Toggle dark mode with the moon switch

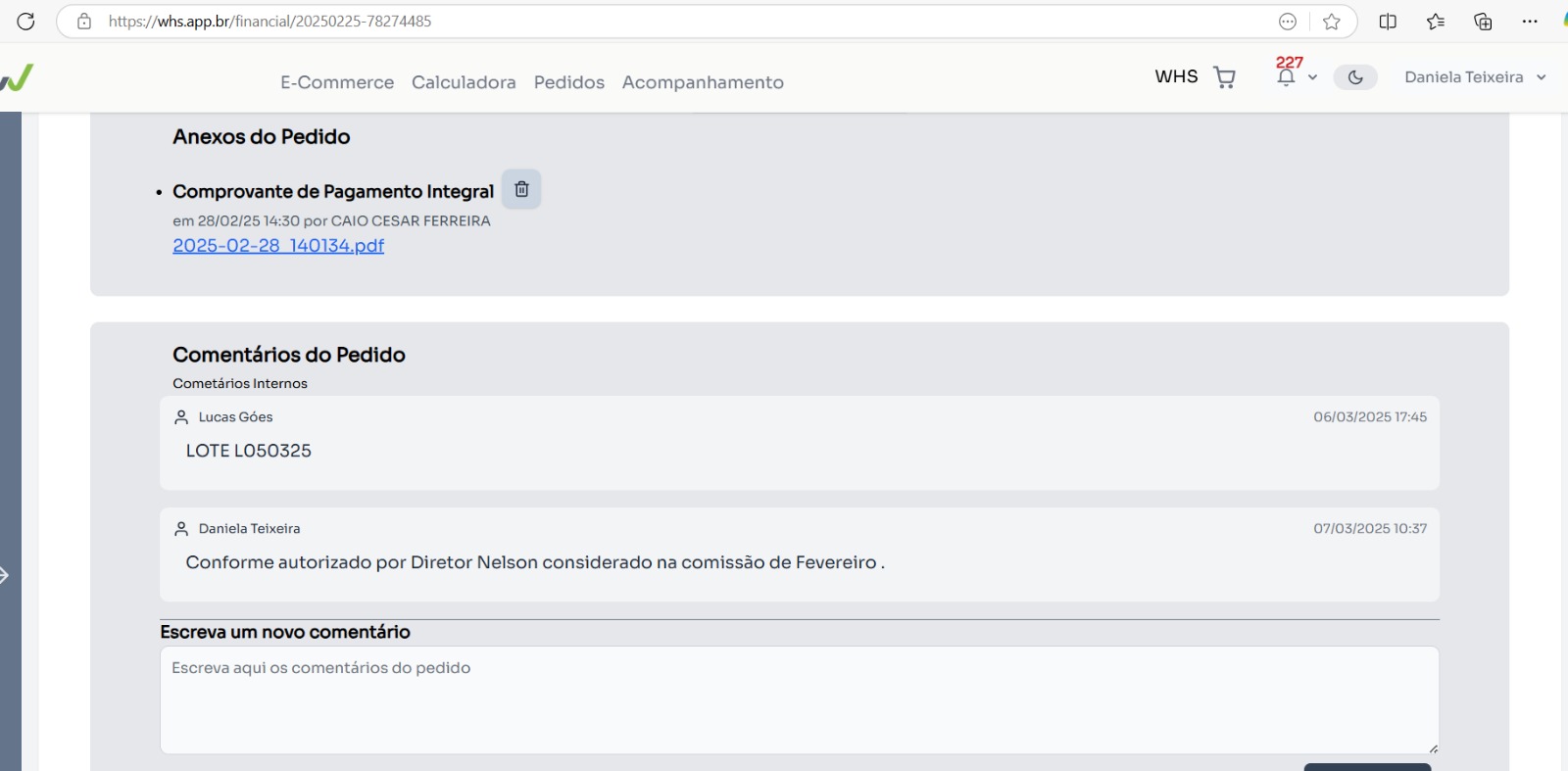[x=1355, y=77]
